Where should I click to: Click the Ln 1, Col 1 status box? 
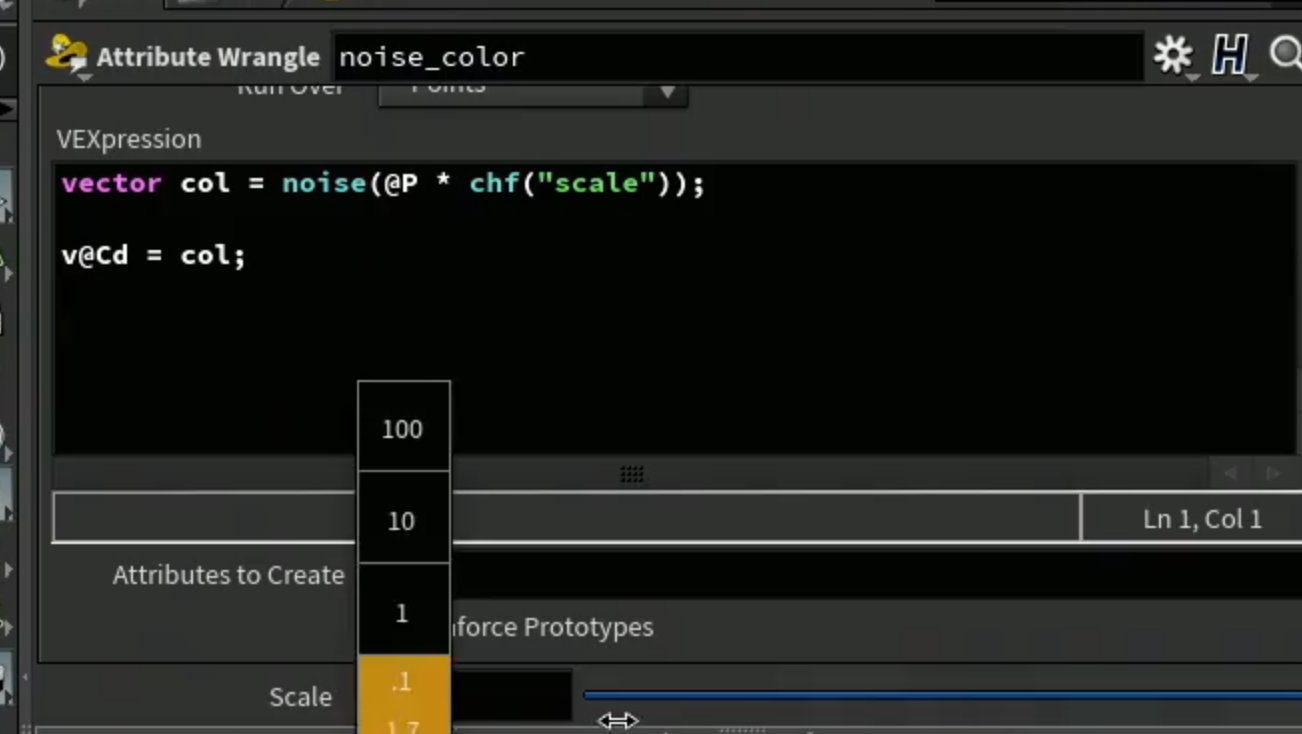pyautogui.click(x=1191, y=518)
